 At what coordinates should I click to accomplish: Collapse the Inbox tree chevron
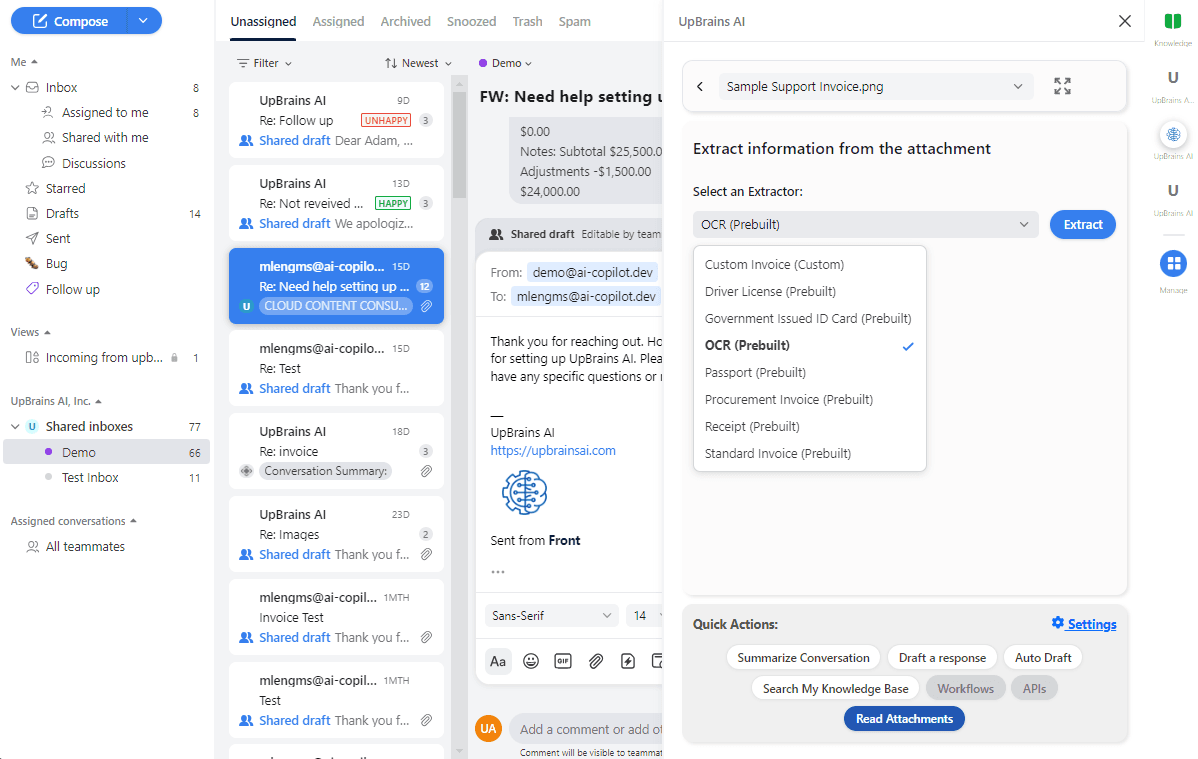click(15, 88)
